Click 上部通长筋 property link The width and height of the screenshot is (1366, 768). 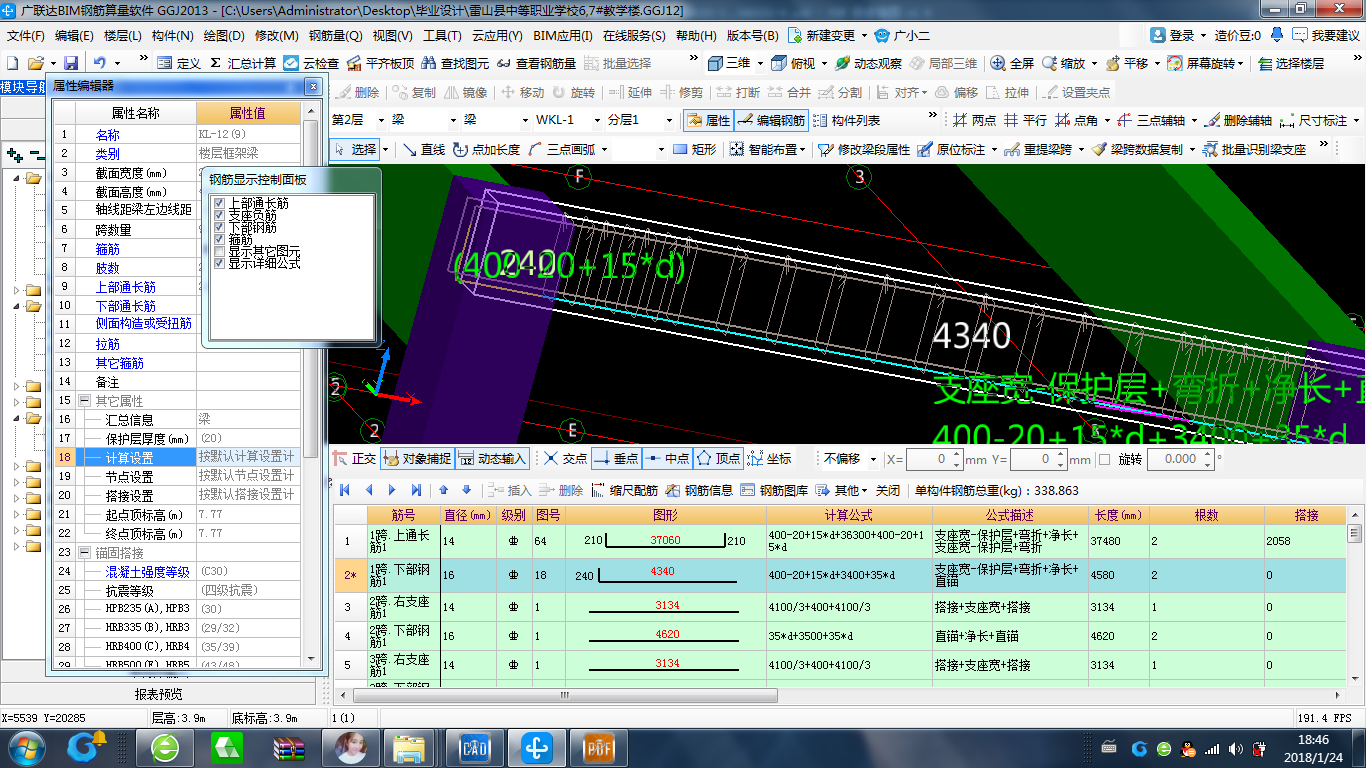point(126,287)
